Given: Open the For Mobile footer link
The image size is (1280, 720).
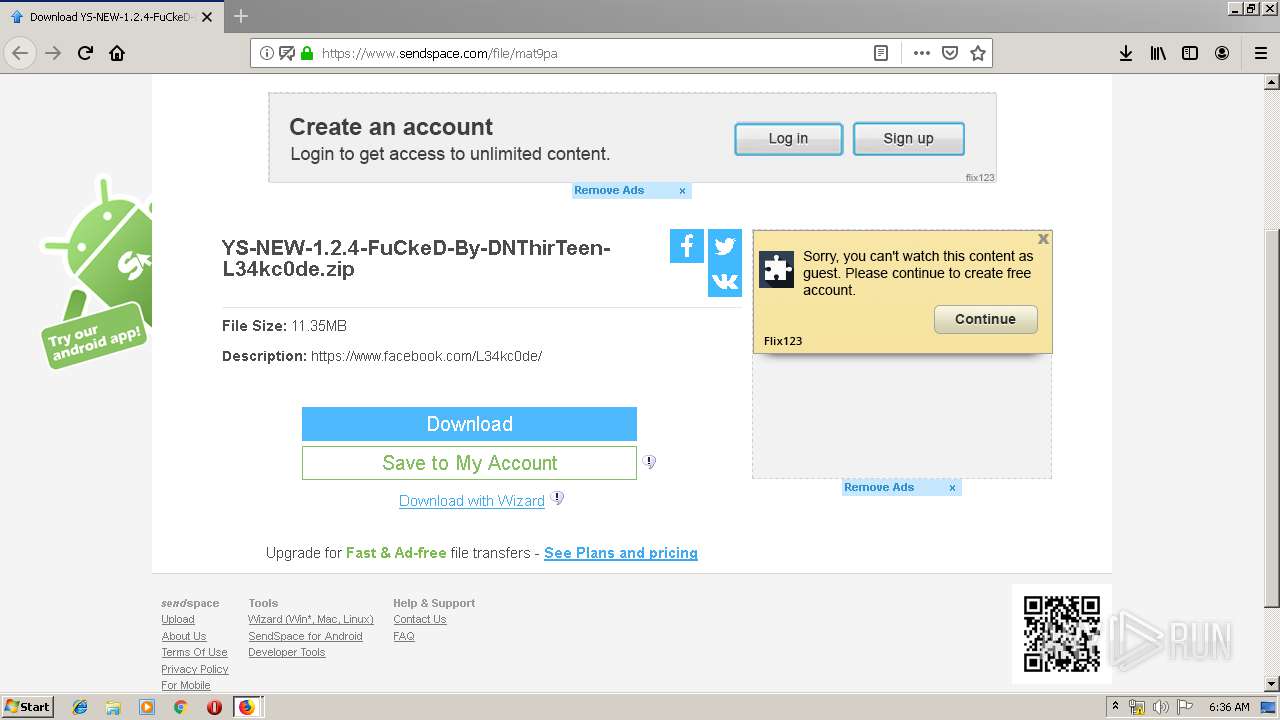Looking at the screenshot, I should tap(186, 685).
